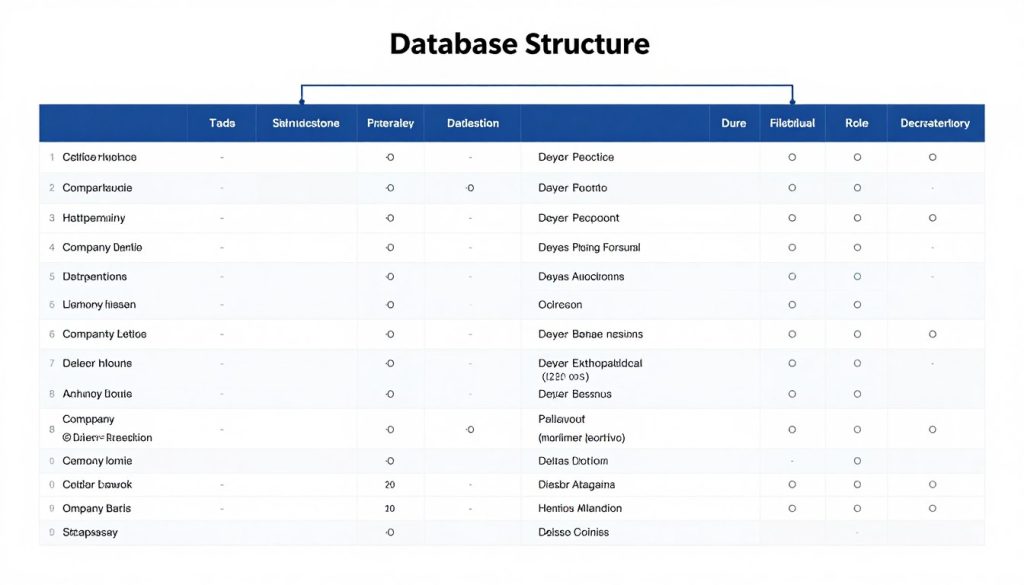The width and height of the screenshot is (1024, 585).
Task: Select Prteraley circle in Sttapssasy row
Action: [390, 533]
